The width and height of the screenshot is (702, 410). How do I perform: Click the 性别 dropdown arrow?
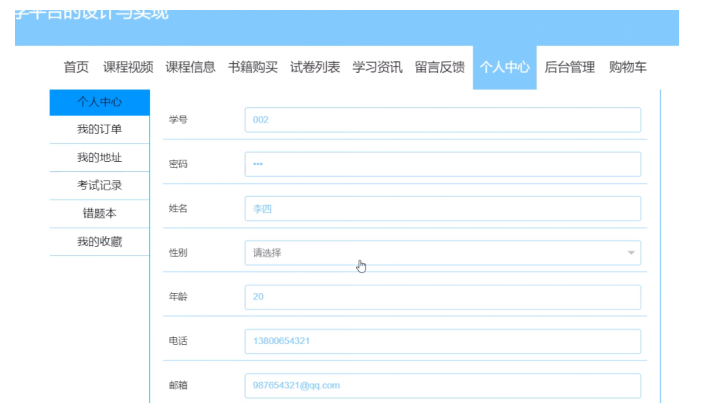631,253
